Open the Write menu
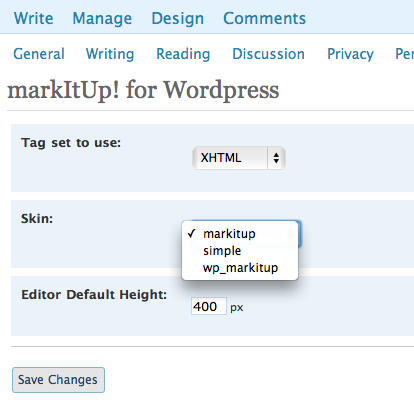The image size is (414, 409). tap(34, 18)
